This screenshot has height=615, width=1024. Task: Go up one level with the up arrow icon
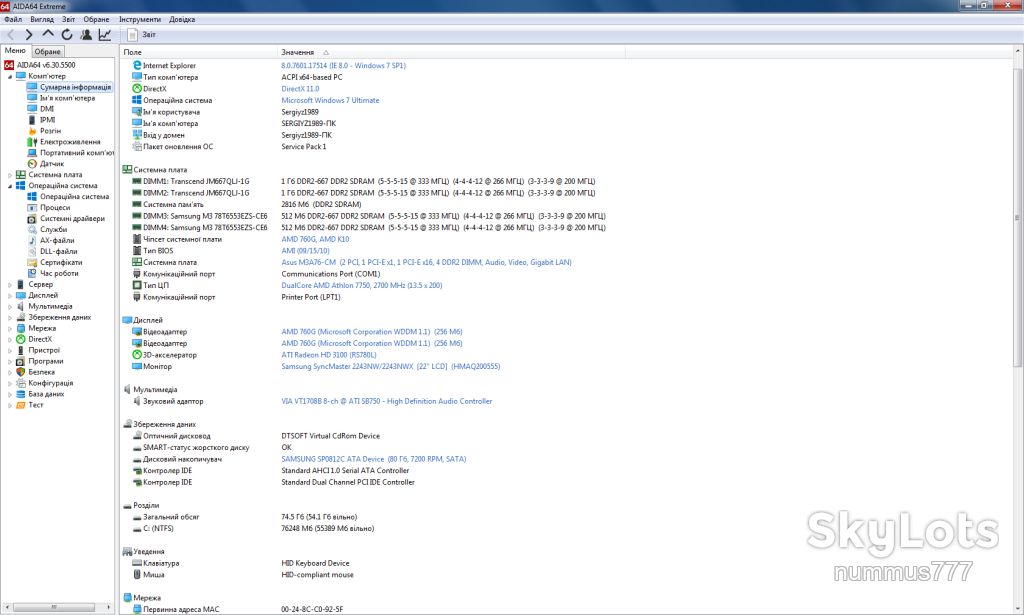click(48, 34)
